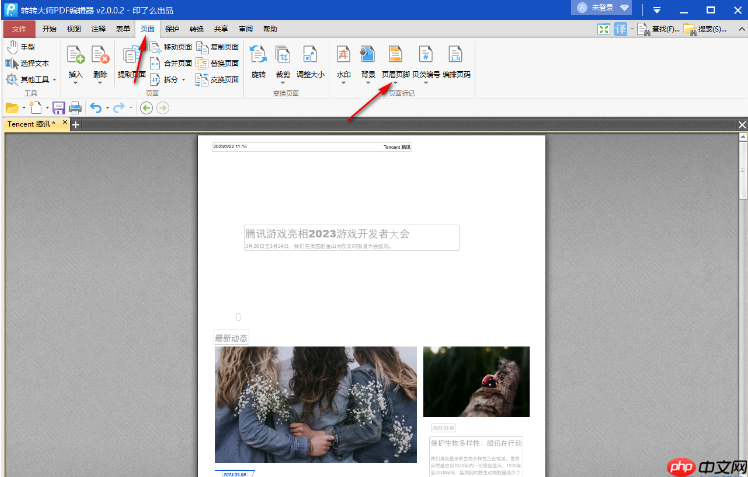The width and height of the screenshot is (748, 477).
Task: Click the 页眉页脚 header and footer icon
Action: coord(395,54)
